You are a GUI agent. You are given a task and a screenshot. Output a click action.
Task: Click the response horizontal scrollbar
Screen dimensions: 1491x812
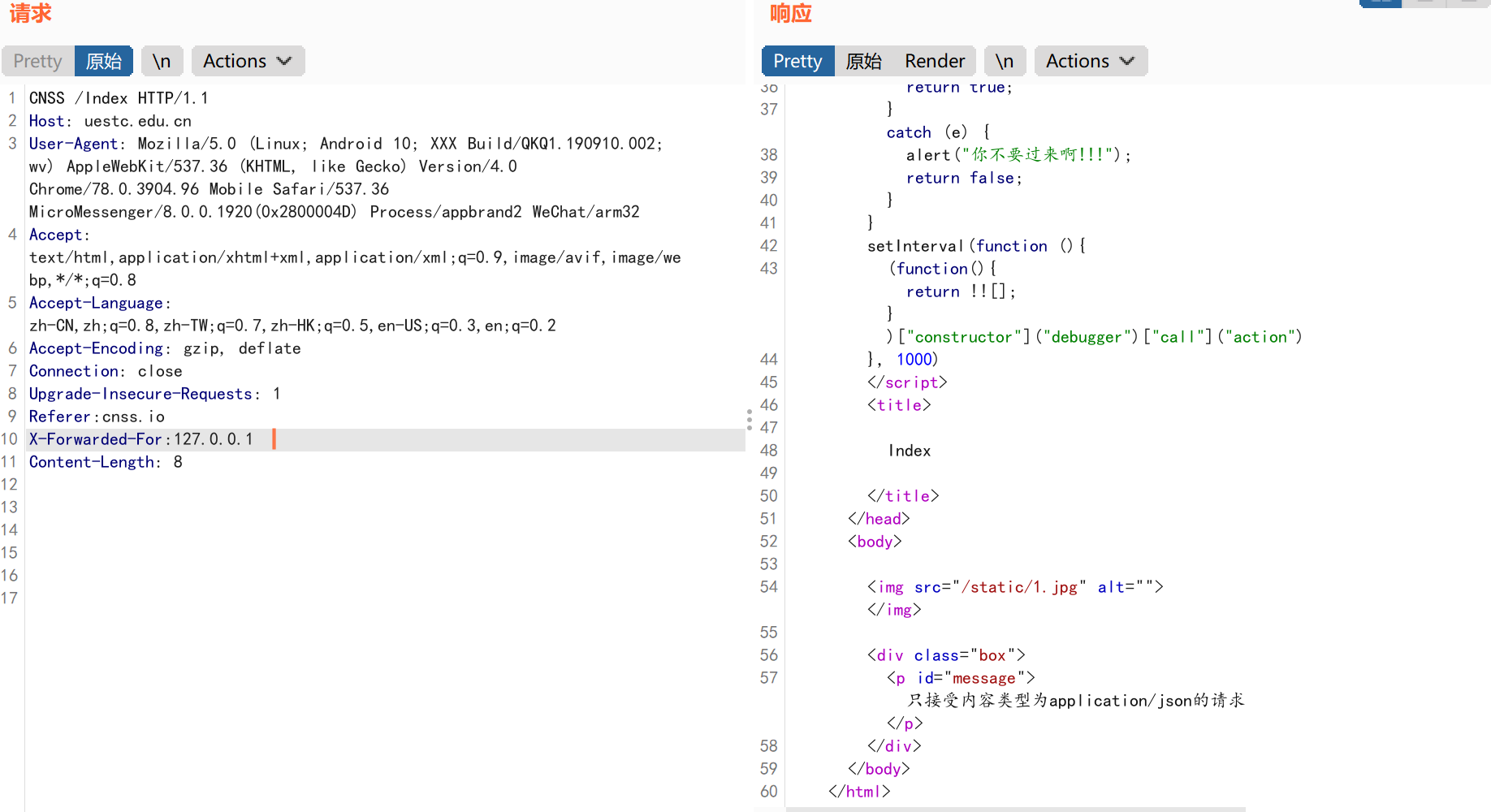point(1015,809)
